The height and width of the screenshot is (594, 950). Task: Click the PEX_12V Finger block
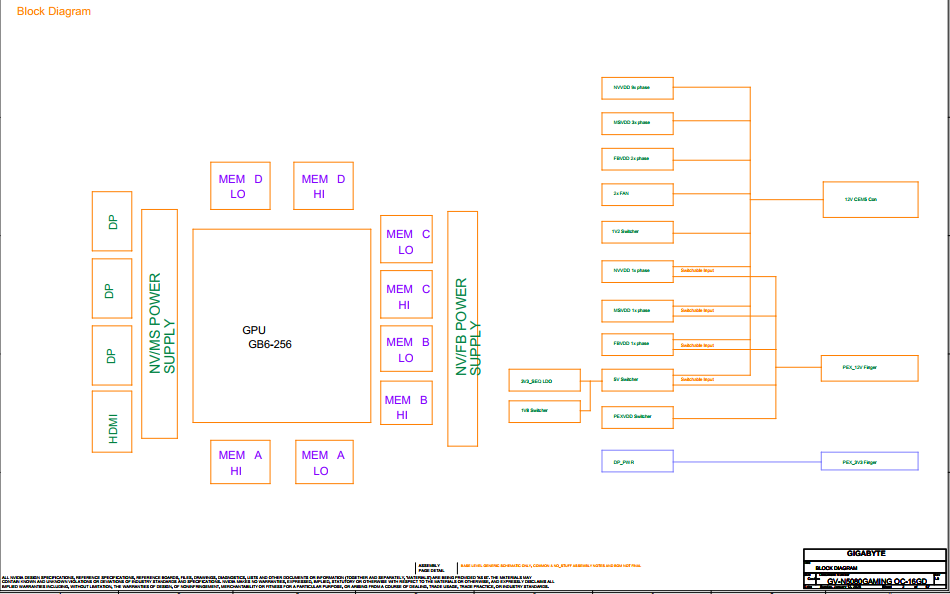pyautogui.click(x=869, y=369)
